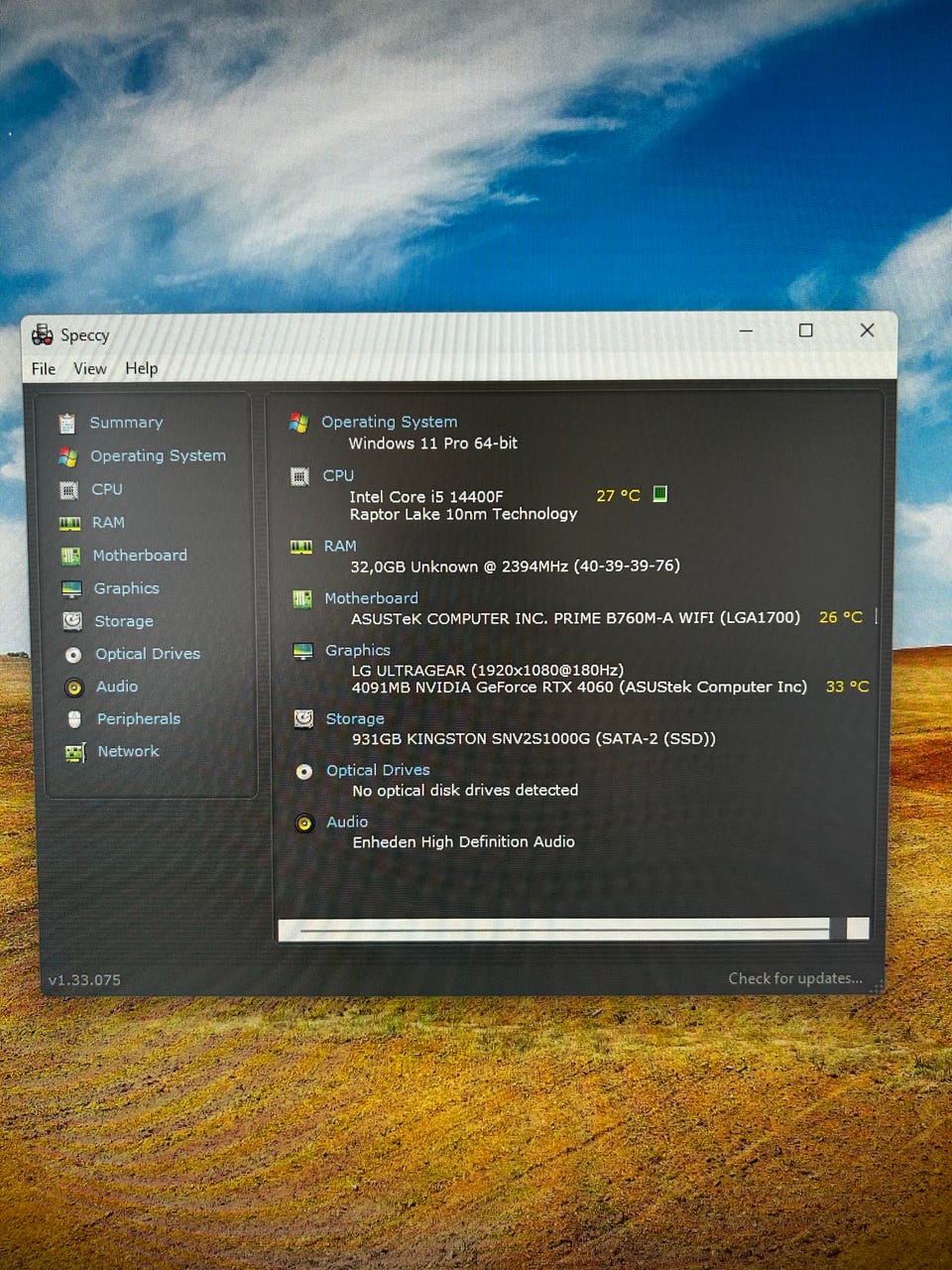Click RAM icon in summary pane
The width and height of the screenshot is (952, 1270).
point(300,547)
